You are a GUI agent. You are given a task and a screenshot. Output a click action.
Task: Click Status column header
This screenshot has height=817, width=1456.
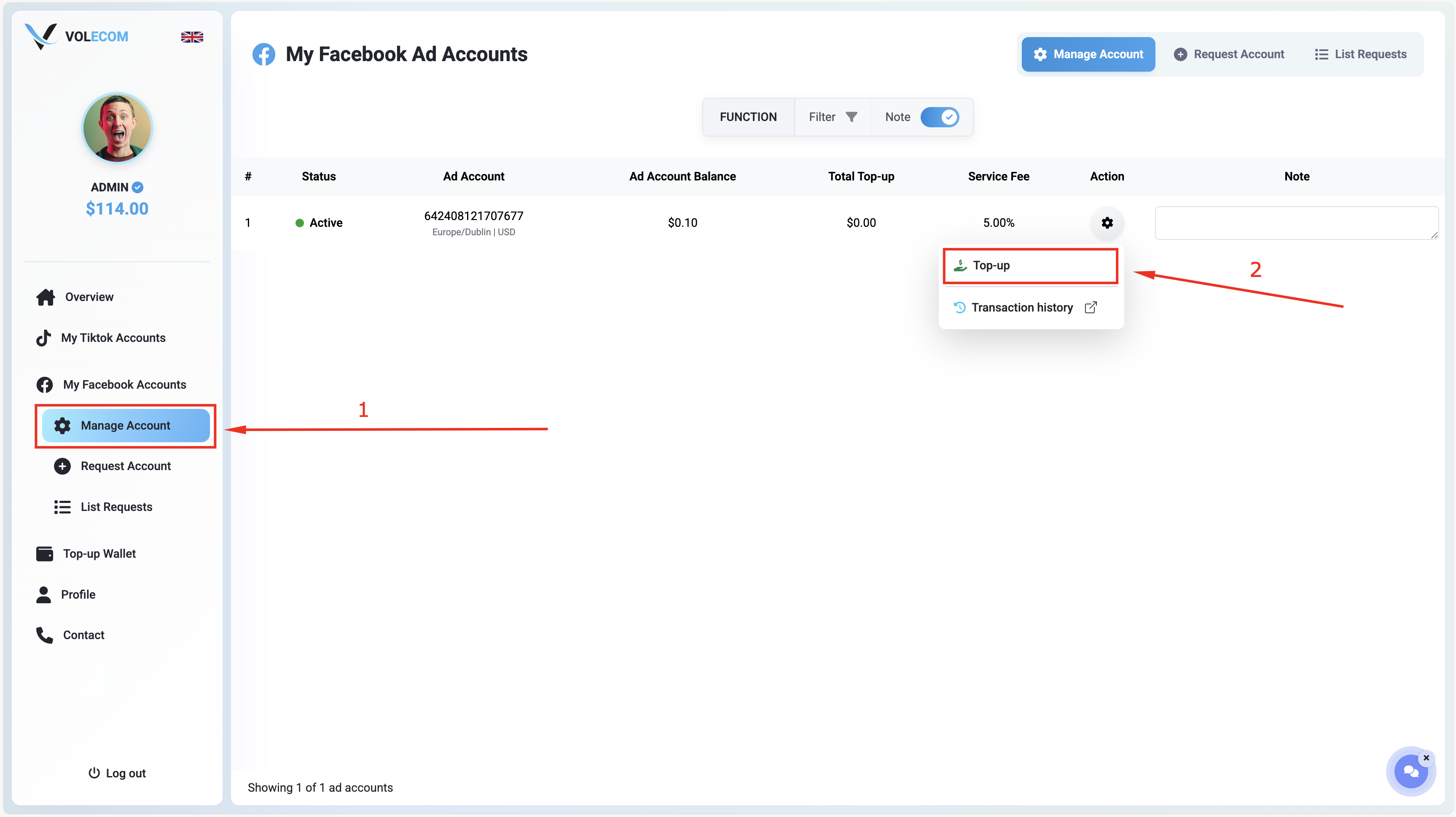(319, 176)
